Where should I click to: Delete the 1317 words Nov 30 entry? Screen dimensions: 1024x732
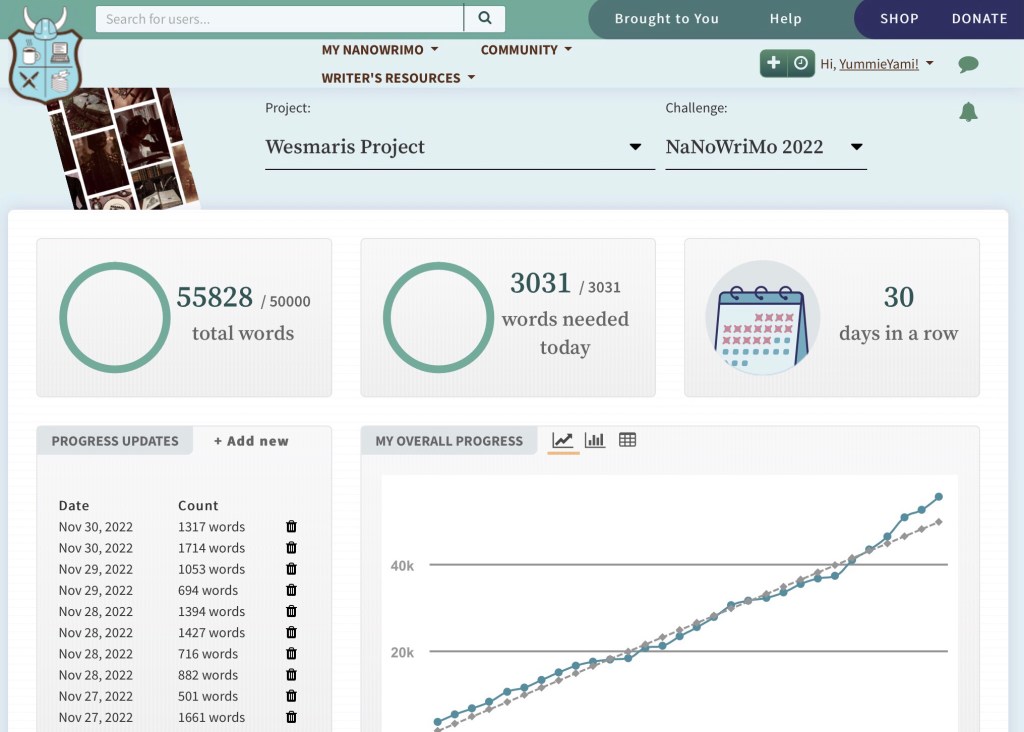tap(291, 527)
